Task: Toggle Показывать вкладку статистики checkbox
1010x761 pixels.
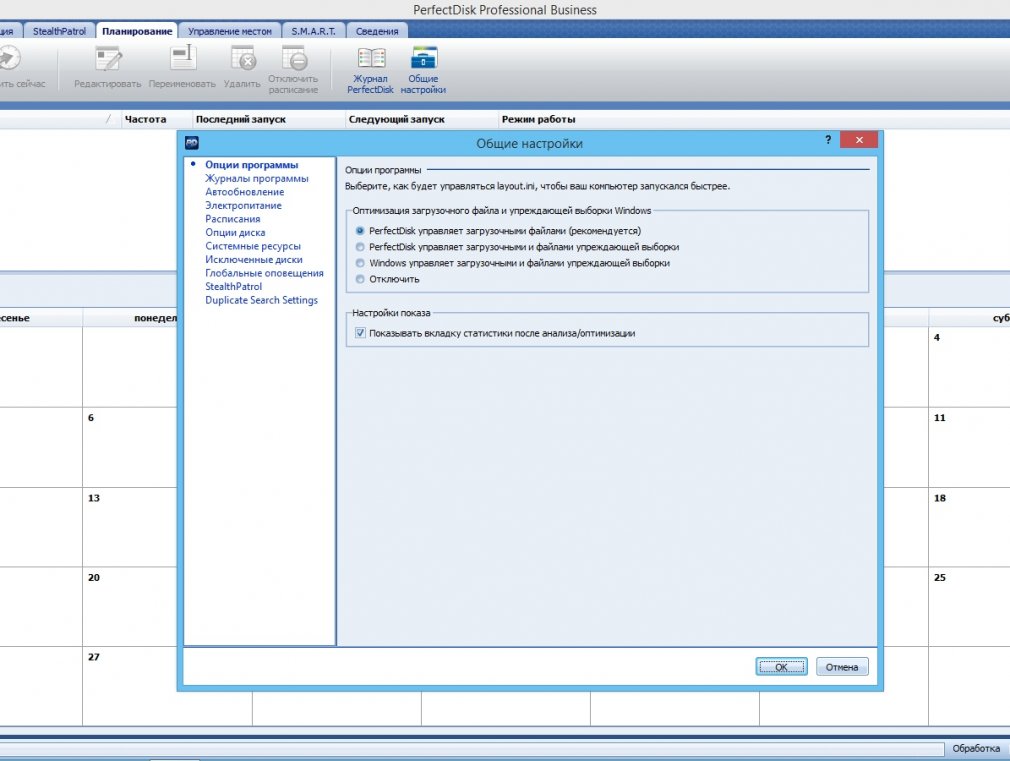Action: tap(360, 333)
